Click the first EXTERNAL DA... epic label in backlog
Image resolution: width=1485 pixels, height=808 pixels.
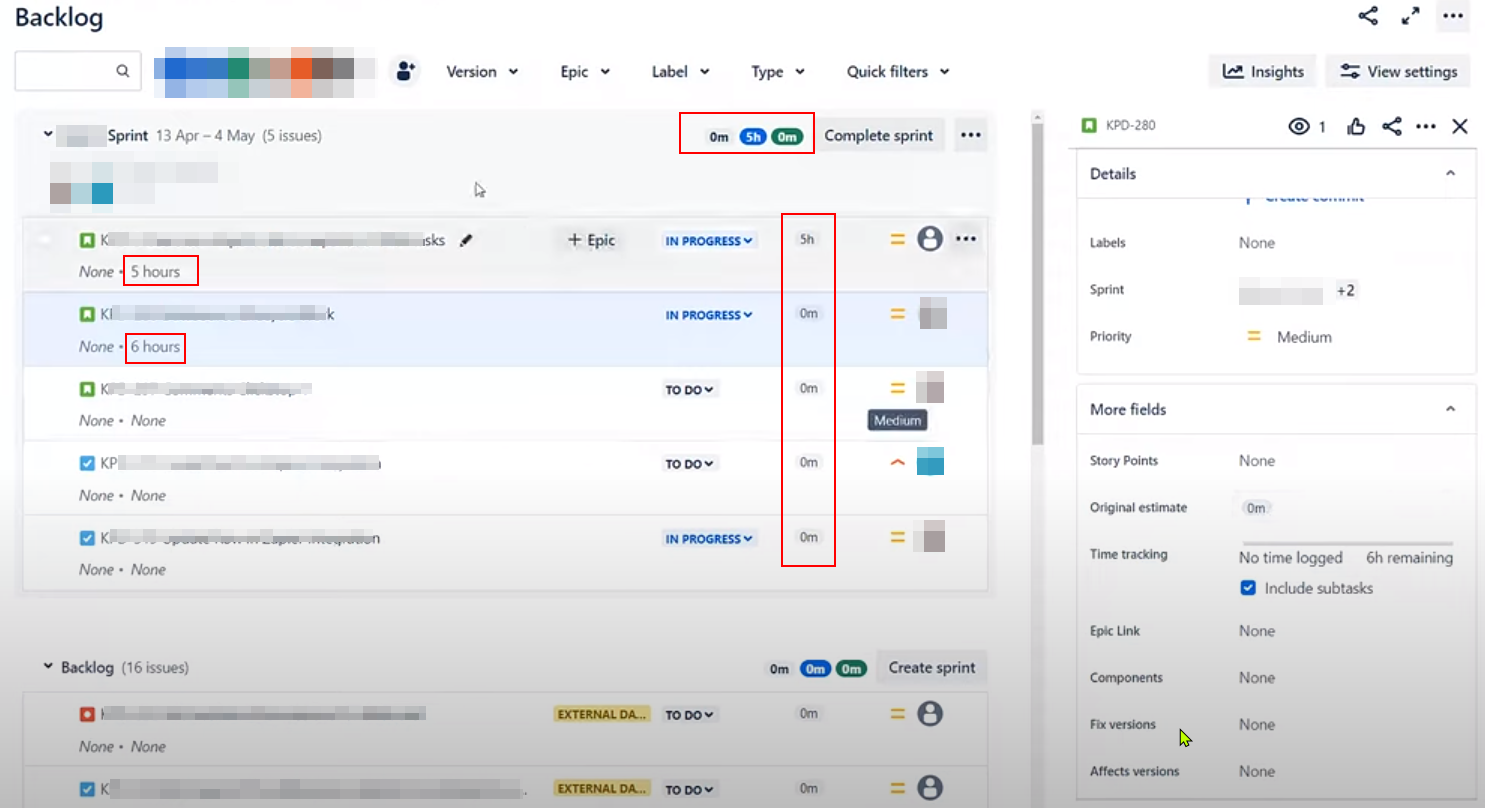click(603, 714)
